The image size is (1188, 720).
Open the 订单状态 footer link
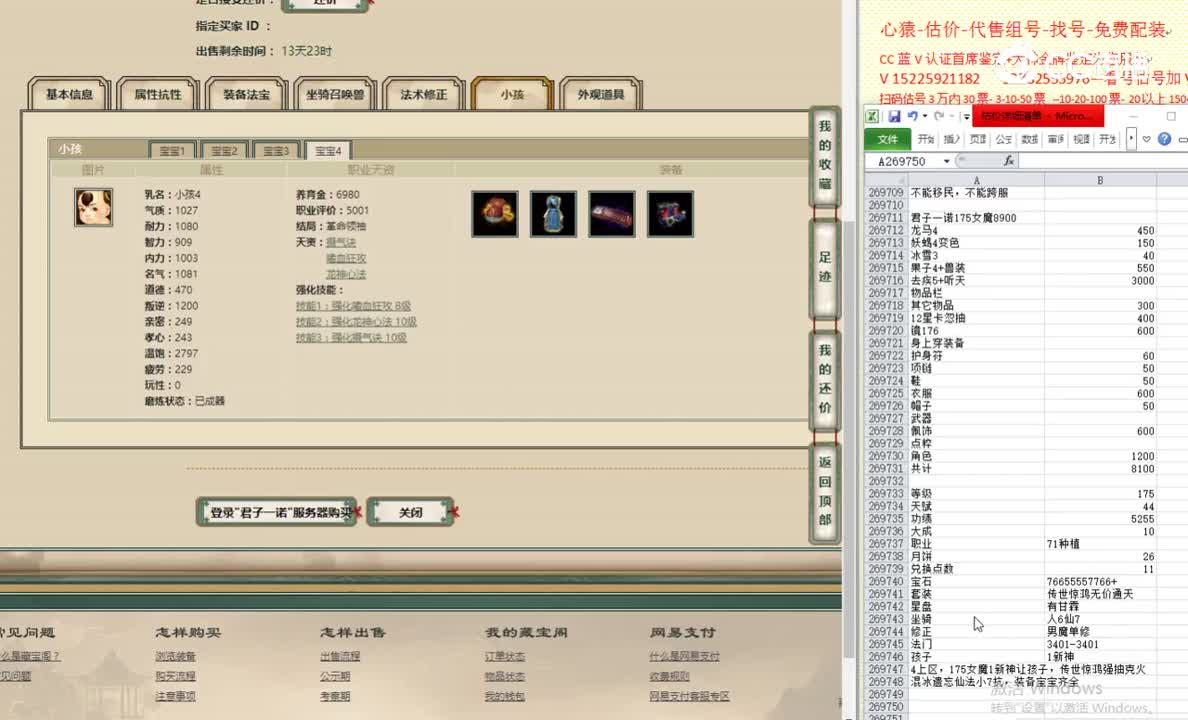[505, 656]
